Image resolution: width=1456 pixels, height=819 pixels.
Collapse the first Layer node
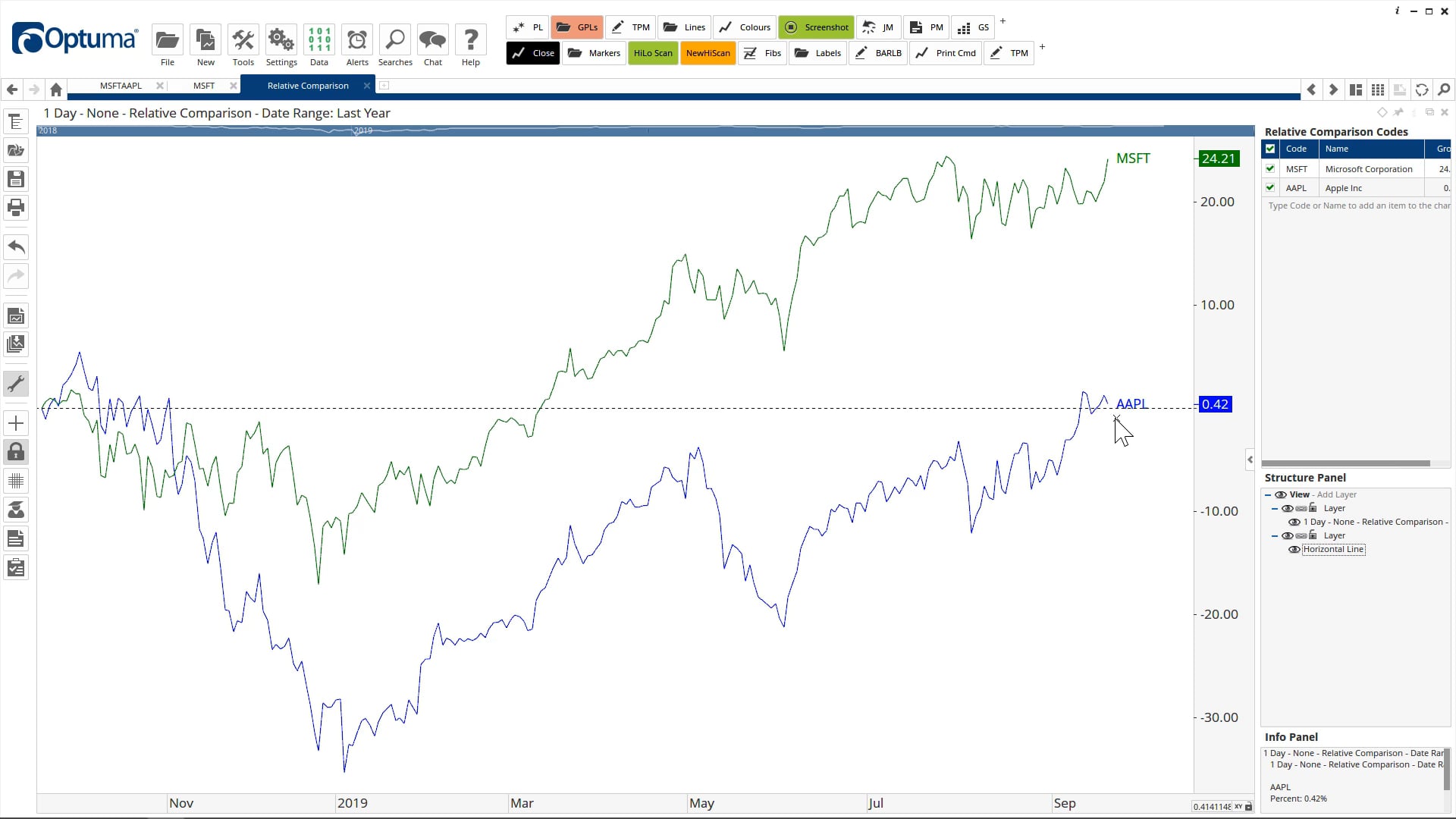(1275, 508)
